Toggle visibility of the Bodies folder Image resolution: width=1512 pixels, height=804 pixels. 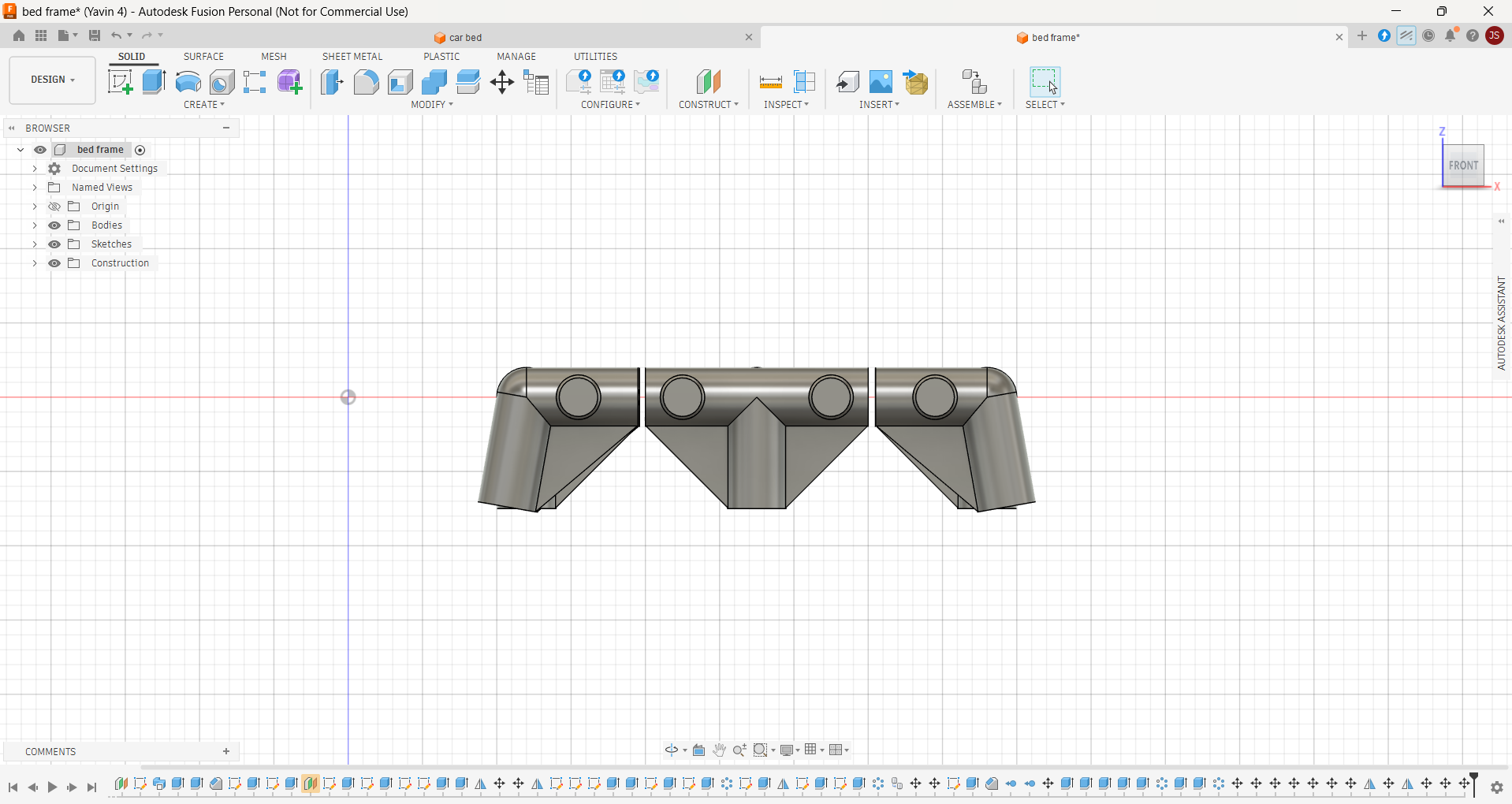(x=54, y=225)
